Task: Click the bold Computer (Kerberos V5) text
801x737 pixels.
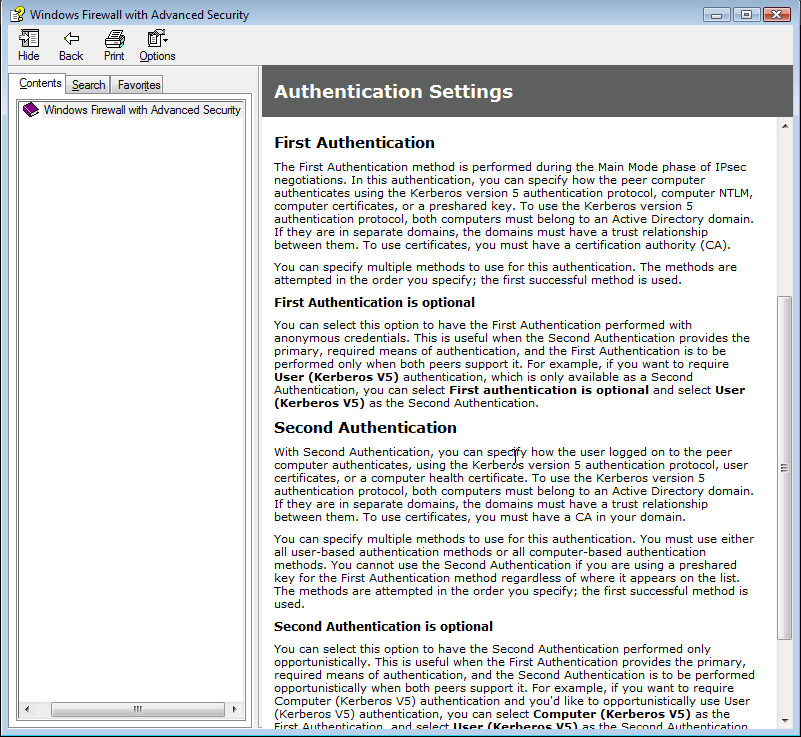Action: pyautogui.click(x=611, y=714)
